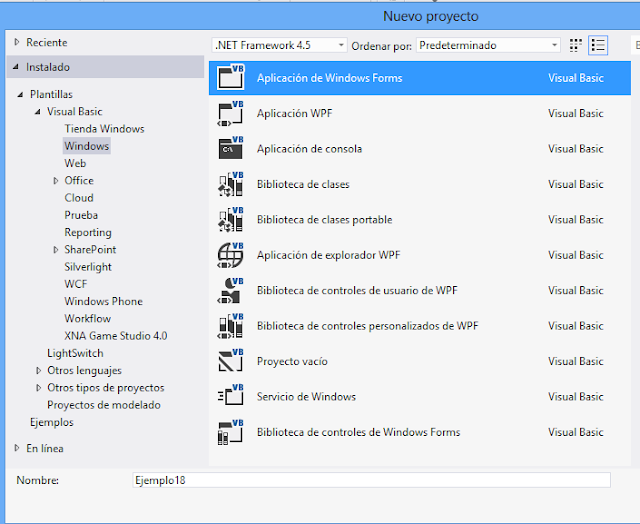Select the Windows category under Visual Basic
The image size is (640, 524).
[87, 146]
